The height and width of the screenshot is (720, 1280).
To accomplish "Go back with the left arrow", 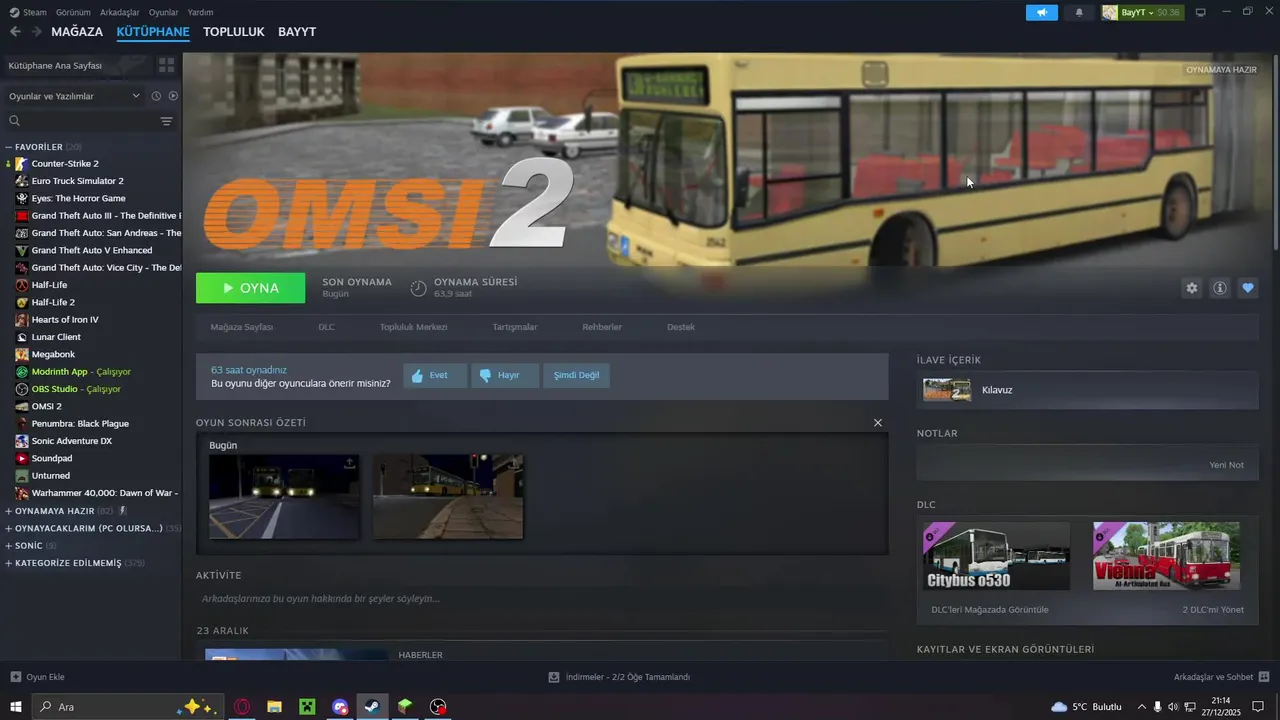I will (15, 32).
